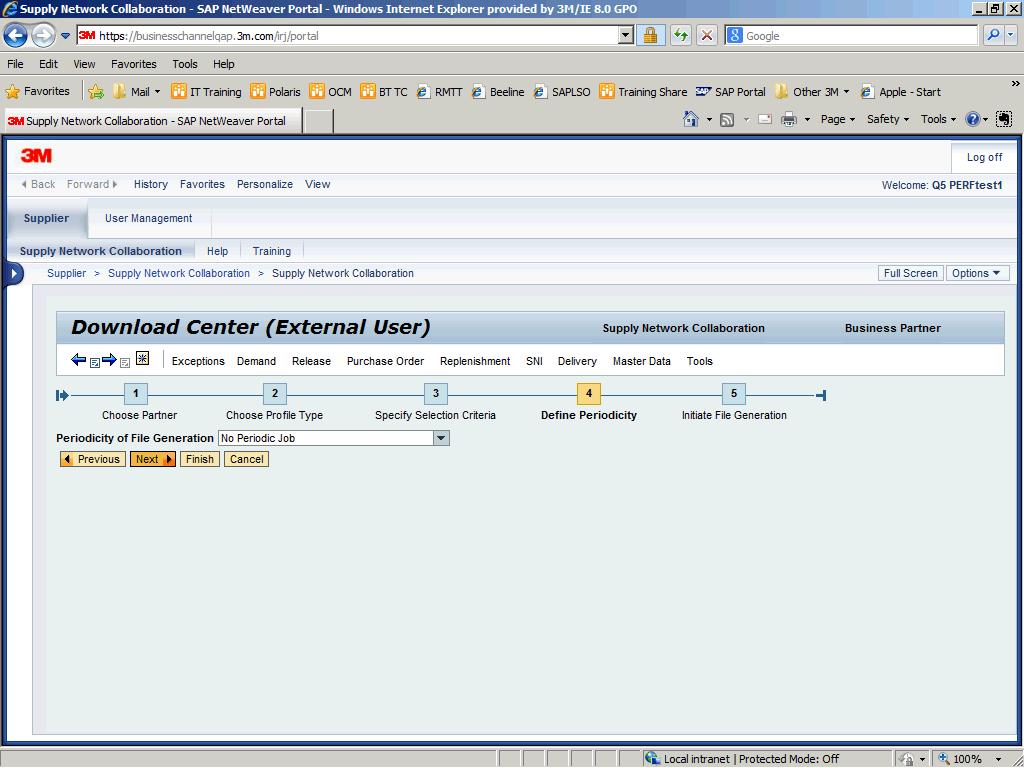Viewport: 1024px width, 768px height.
Task: Click the blank new tab button
Action: [x=319, y=121]
